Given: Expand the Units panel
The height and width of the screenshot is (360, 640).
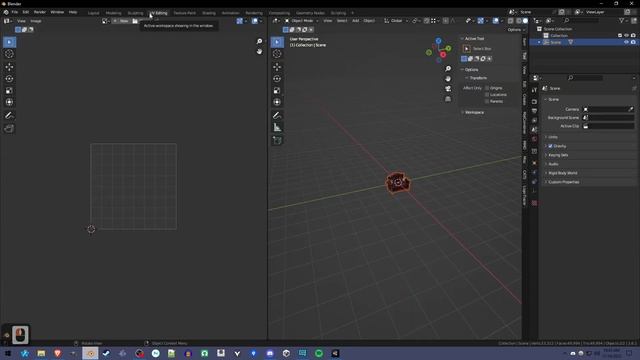Looking at the screenshot, I should coord(553,137).
